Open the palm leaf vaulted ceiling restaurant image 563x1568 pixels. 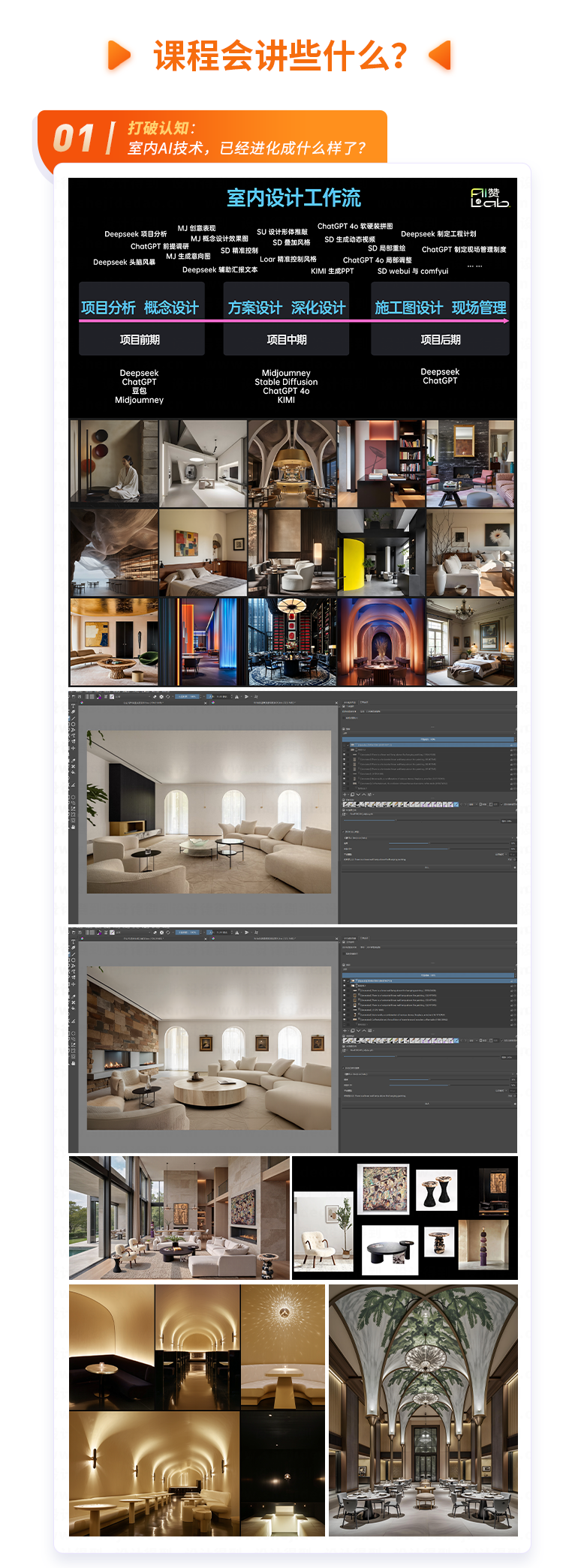423,1410
